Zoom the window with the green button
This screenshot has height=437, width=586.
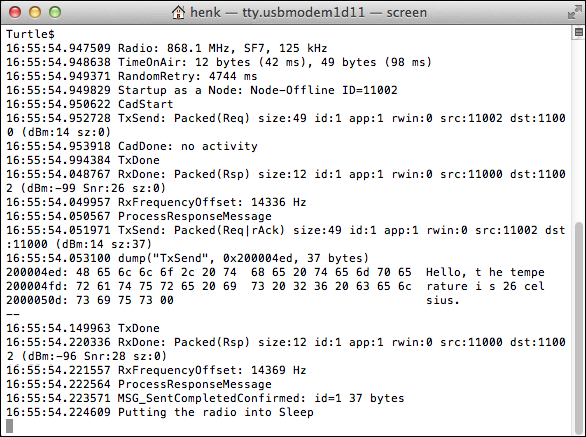(x=55, y=12)
